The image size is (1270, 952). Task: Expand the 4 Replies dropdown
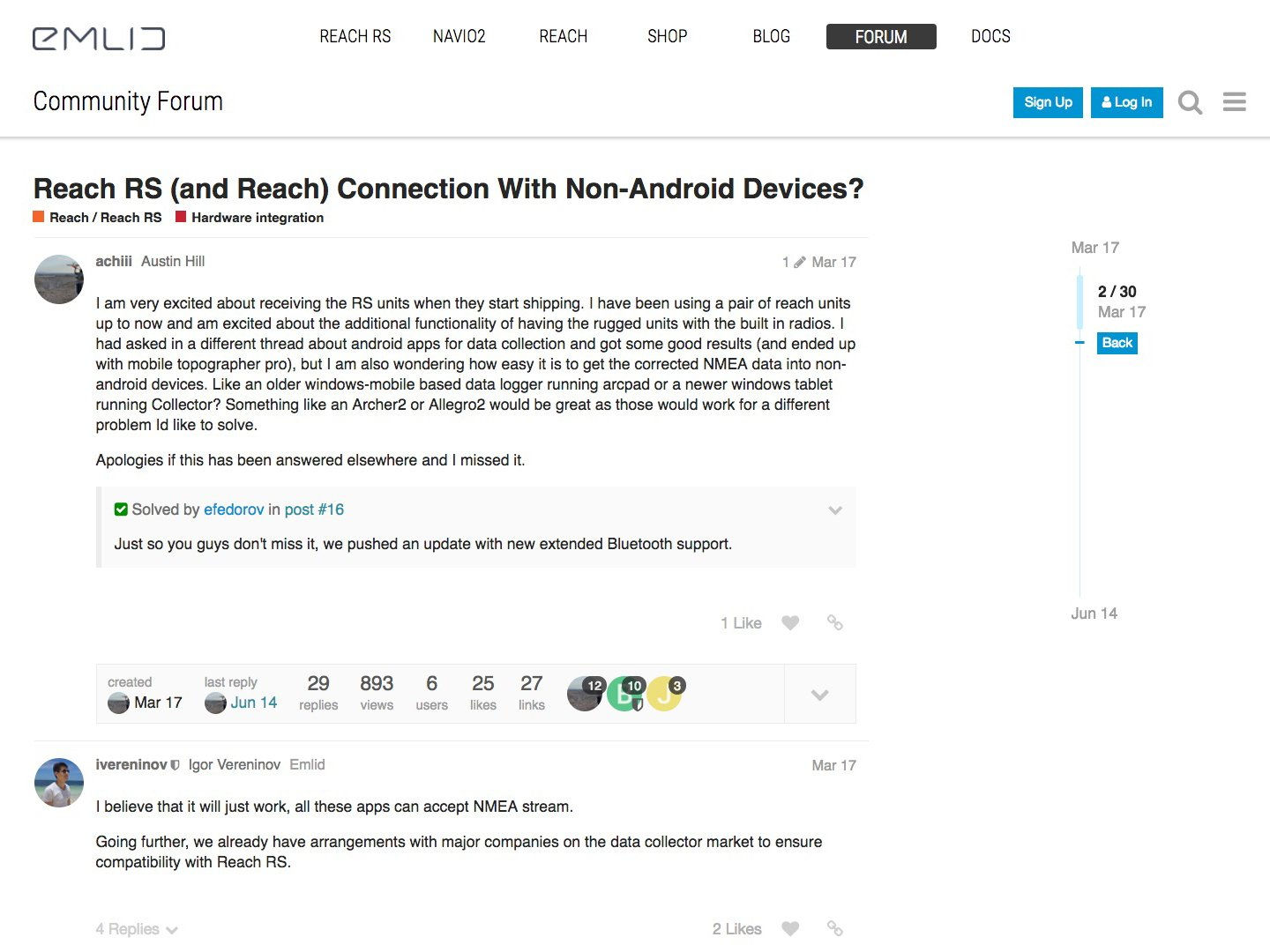pyautogui.click(x=137, y=929)
